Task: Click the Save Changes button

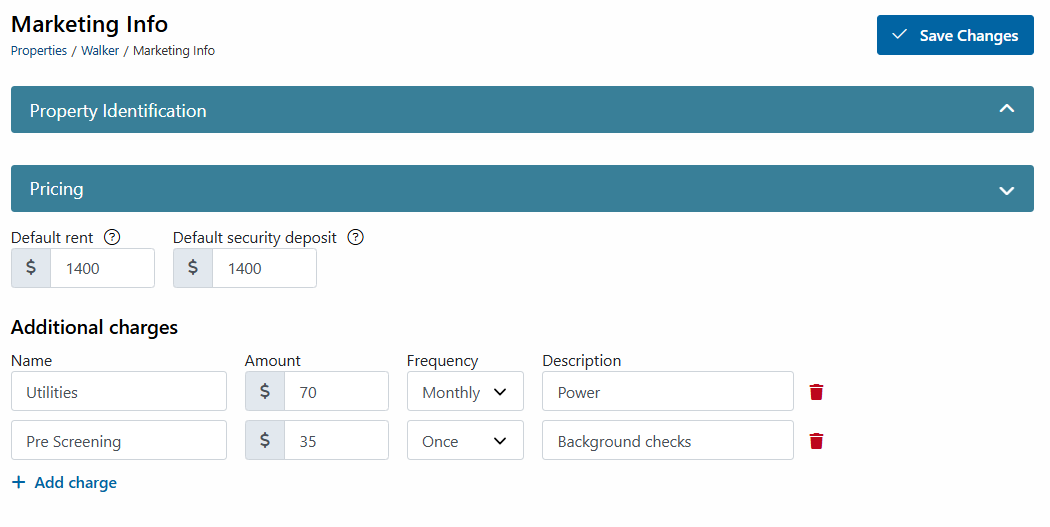Action: coord(955,35)
